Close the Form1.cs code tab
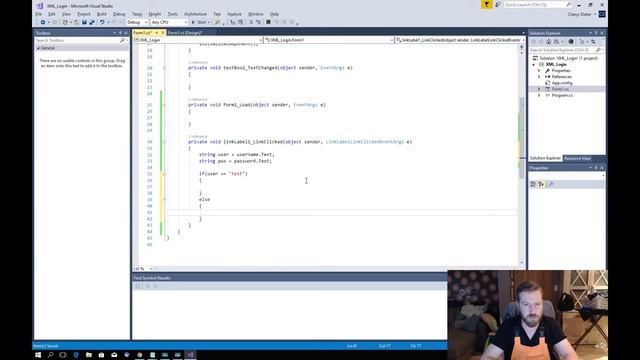Viewport: 640px width, 360px height. 163,33
